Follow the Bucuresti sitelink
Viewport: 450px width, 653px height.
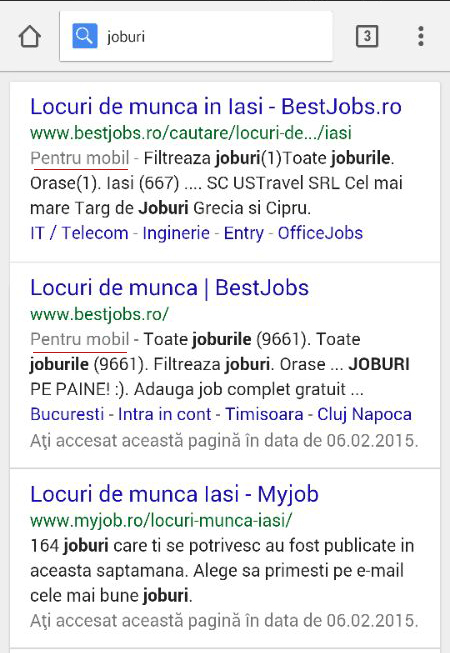(67, 414)
